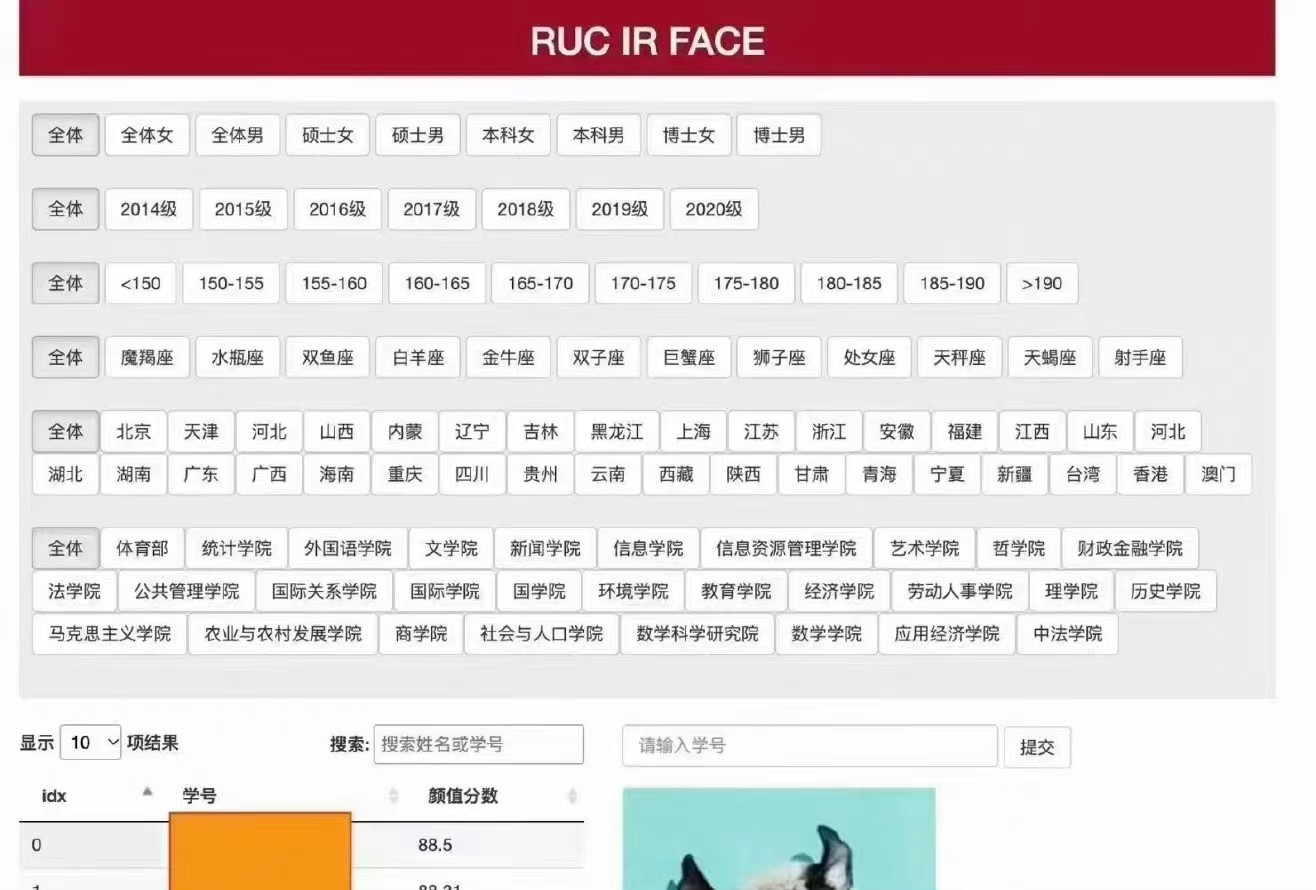Filter heights by the 170-175 range
Viewport: 1316px width, 890px height.
[x=643, y=283]
